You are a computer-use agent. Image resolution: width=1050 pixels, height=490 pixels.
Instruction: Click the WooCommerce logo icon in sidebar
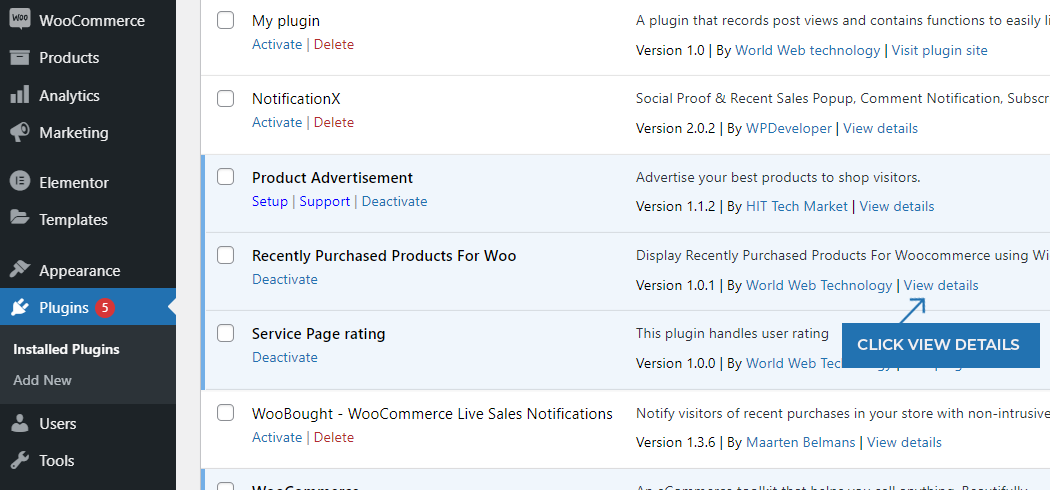coord(19,20)
